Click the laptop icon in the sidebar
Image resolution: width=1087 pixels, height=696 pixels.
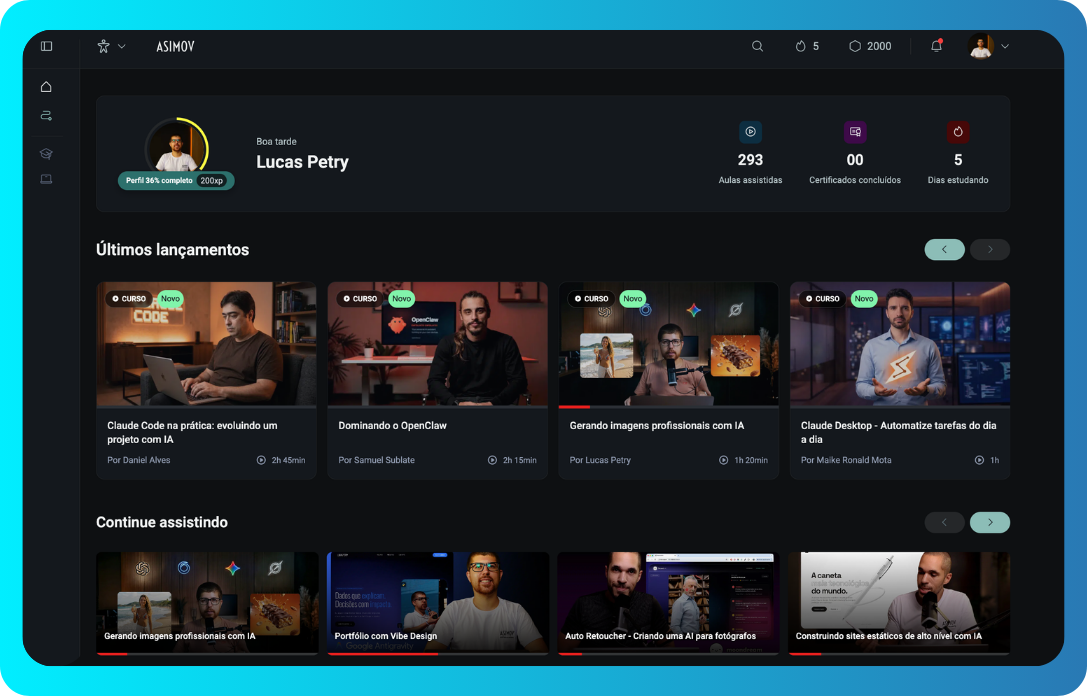(46, 179)
